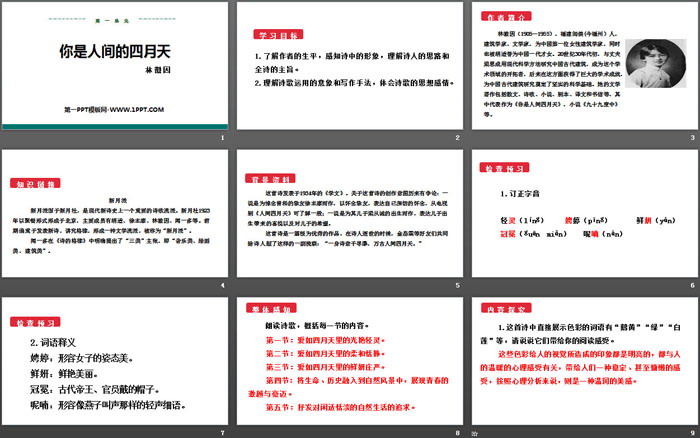The height and width of the screenshot is (438, 700).
Task: Click the red 内容探究 label on slide 9
Action: click(506, 308)
